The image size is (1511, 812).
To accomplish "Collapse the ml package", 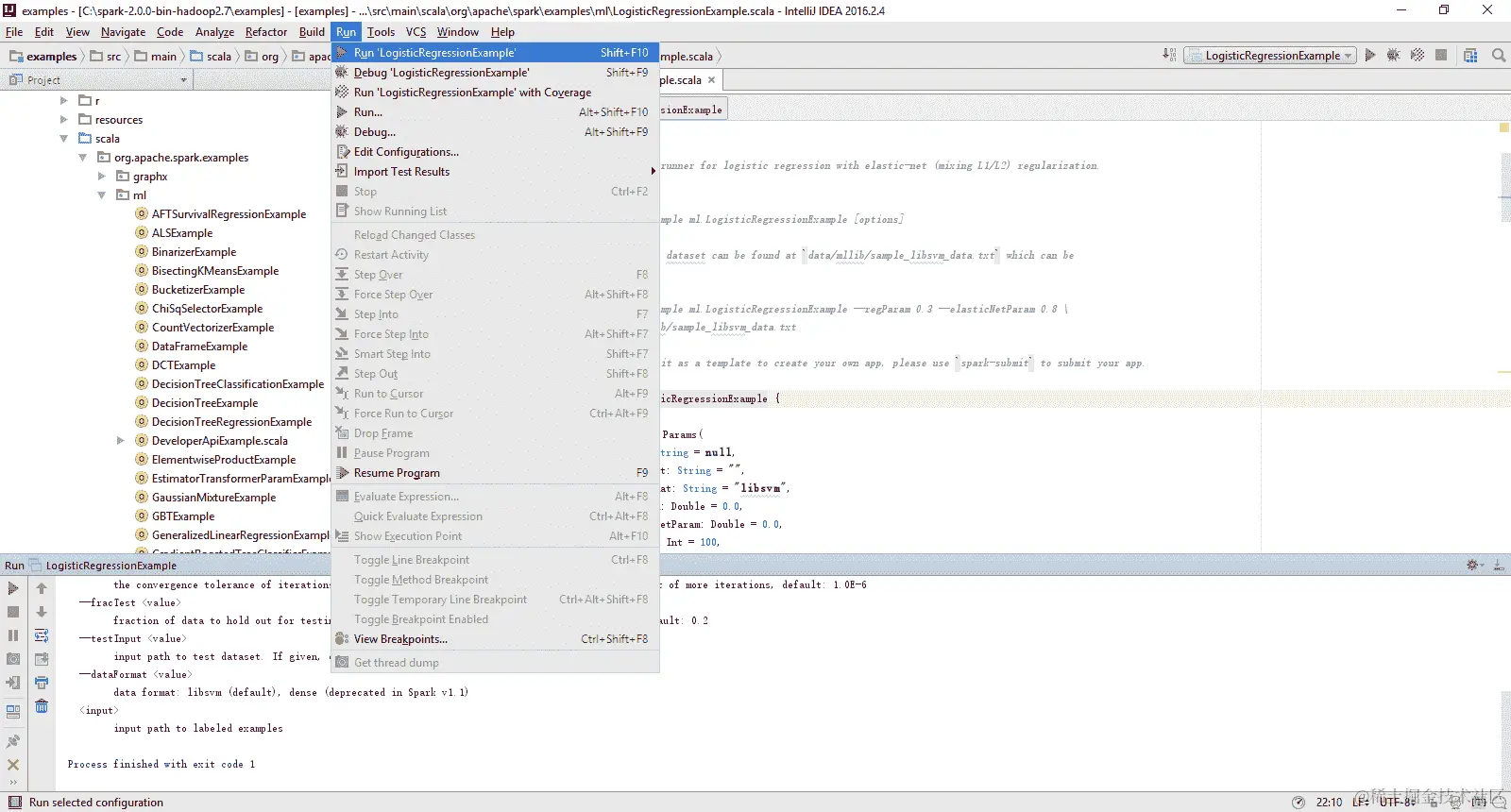I will [x=102, y=195].
